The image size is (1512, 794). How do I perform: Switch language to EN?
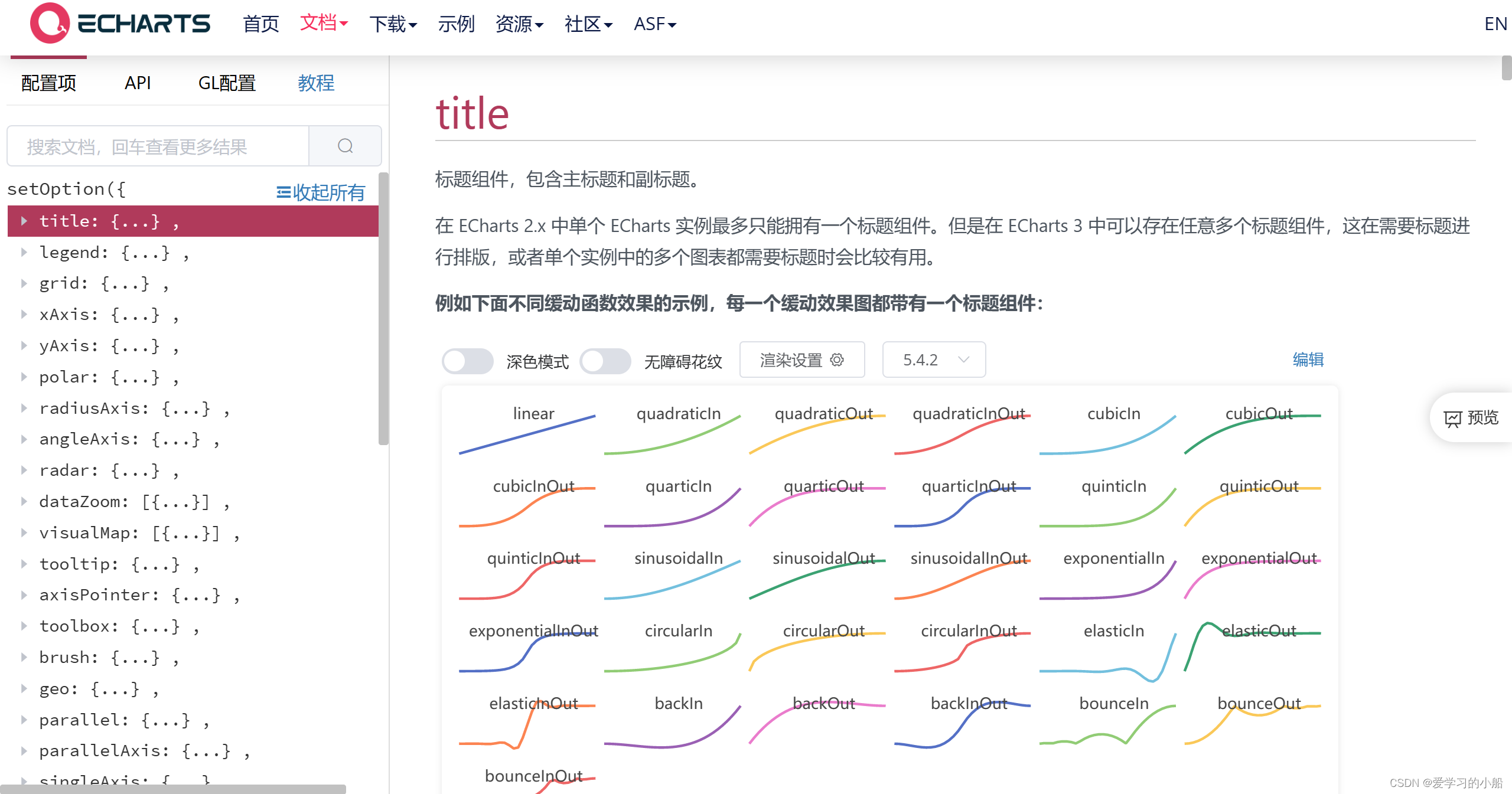[1495, 24]
